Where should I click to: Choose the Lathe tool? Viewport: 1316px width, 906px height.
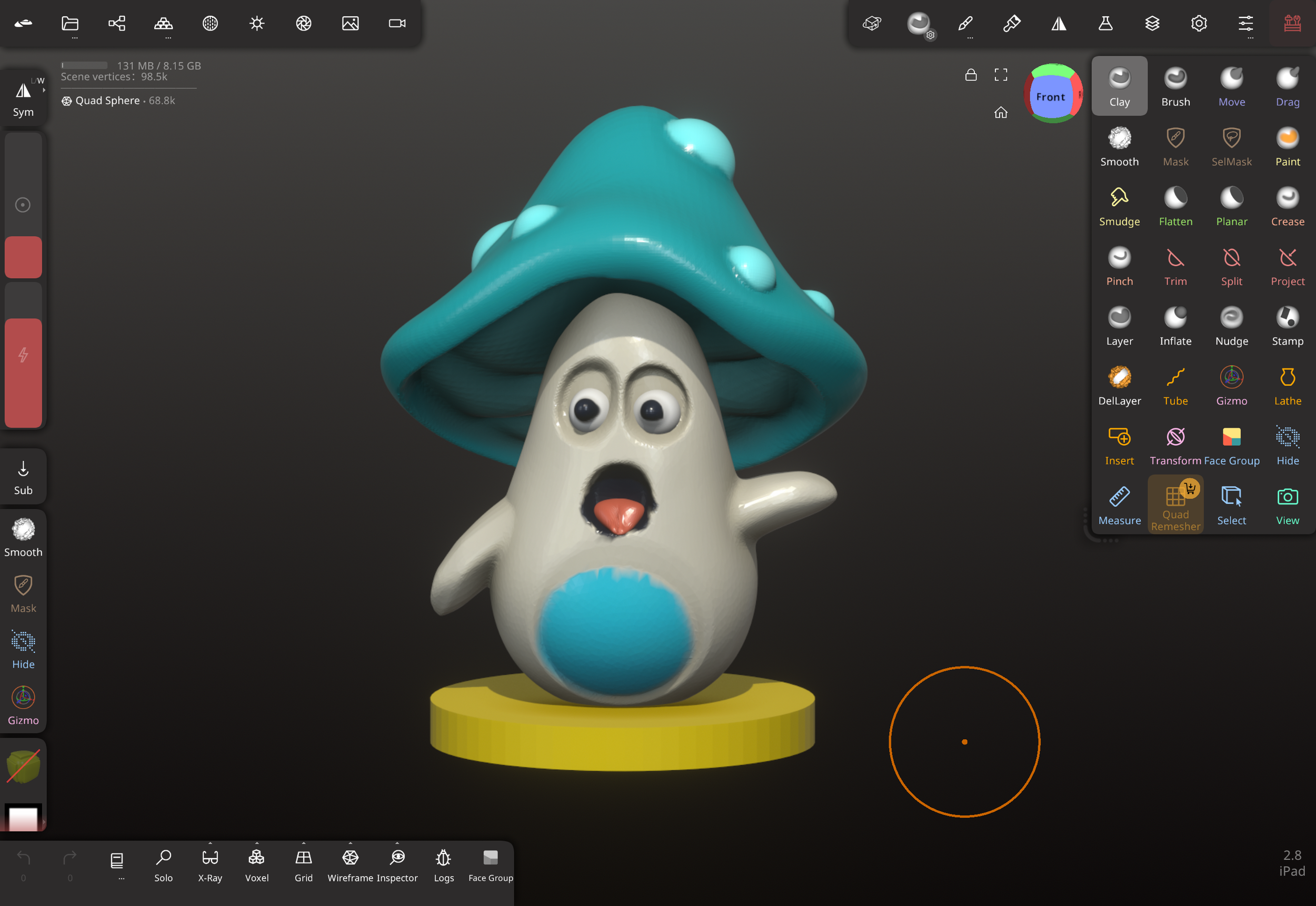[x=1287, y=386]
